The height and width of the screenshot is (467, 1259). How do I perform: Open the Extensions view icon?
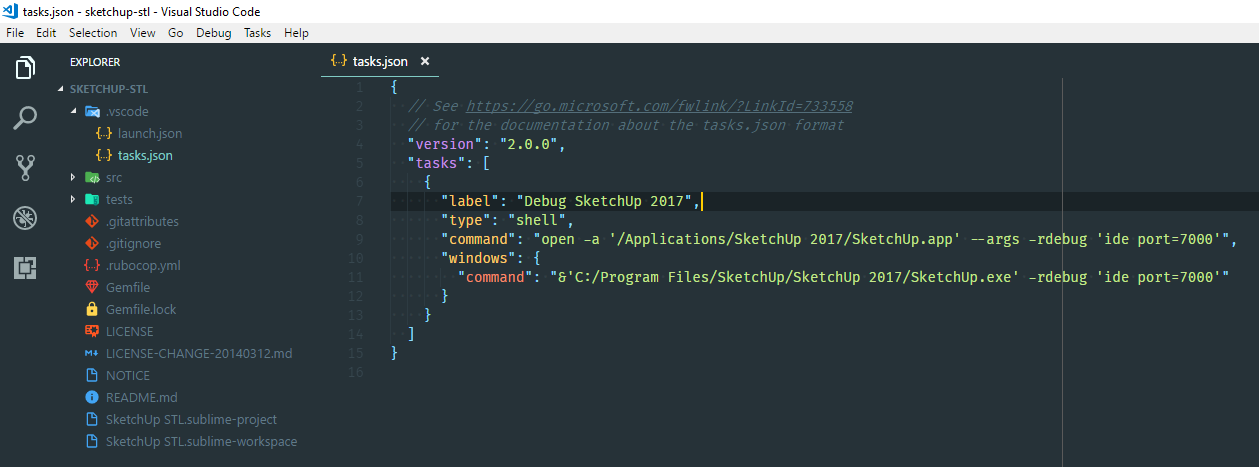point(26,268)
